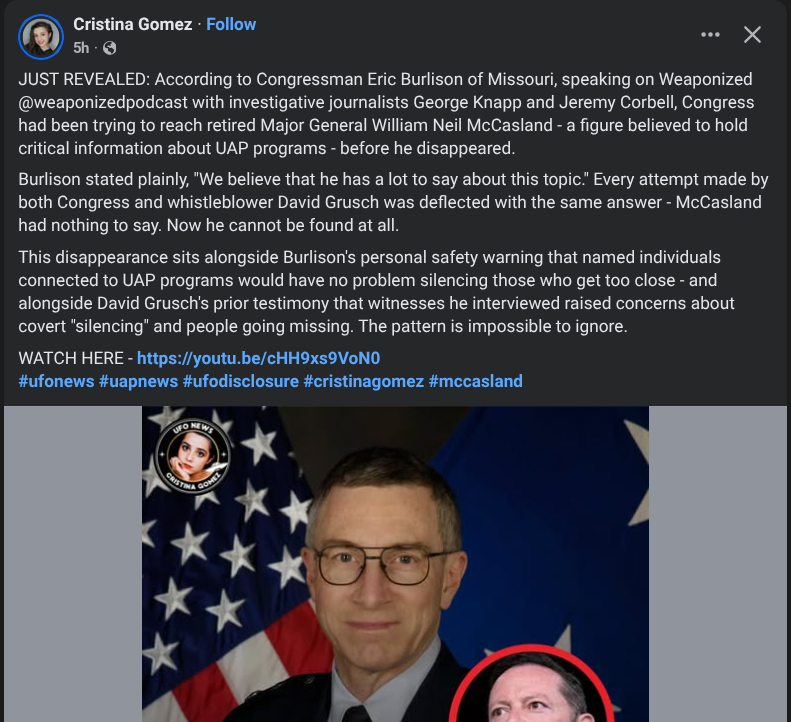
Task: Click the "JUST REVEALED" post paragraph
Action: (x=386, y=114)
